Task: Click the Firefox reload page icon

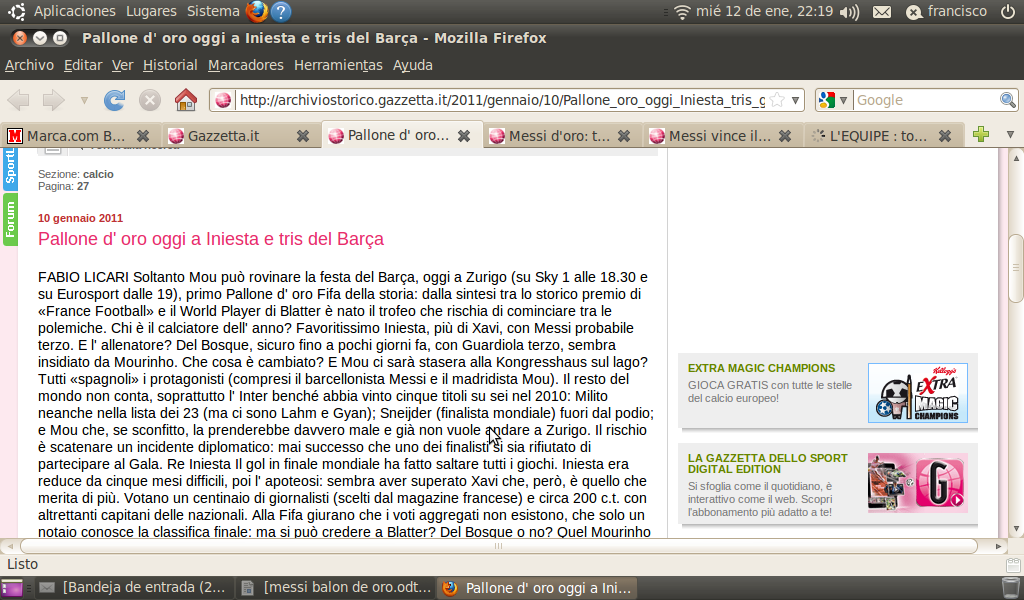Action: tap(115, 100)
